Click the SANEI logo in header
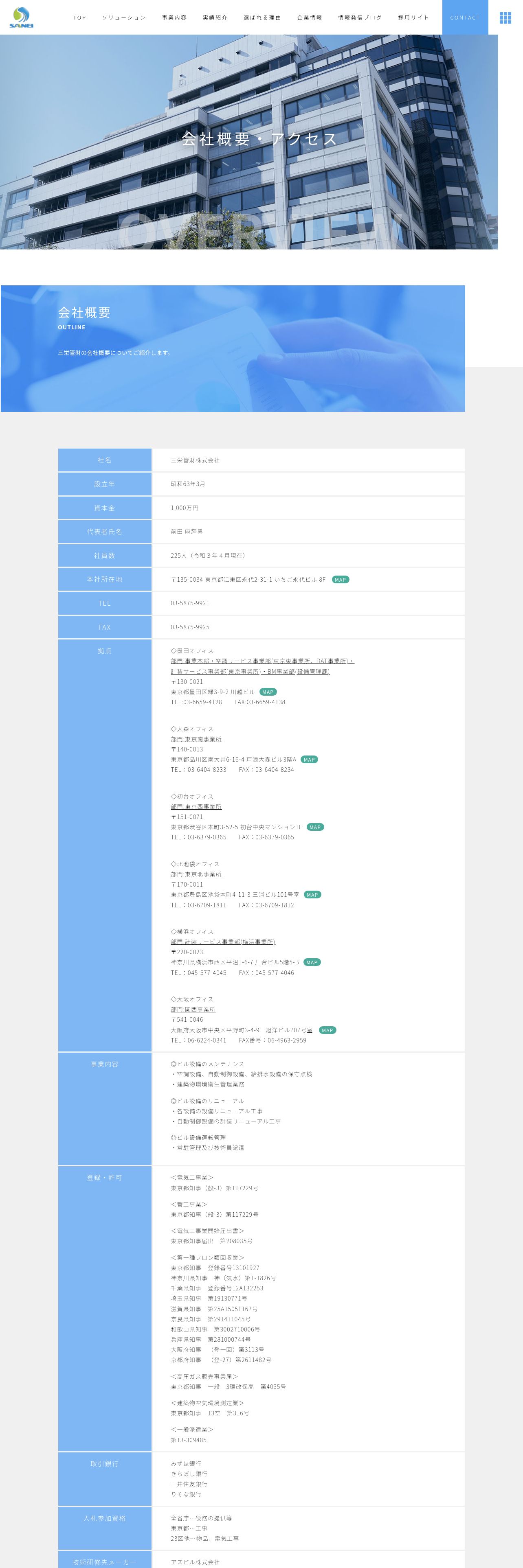The width and height of the screenshot is (523, 1568). pyautogui.click(x=21, y=17)
